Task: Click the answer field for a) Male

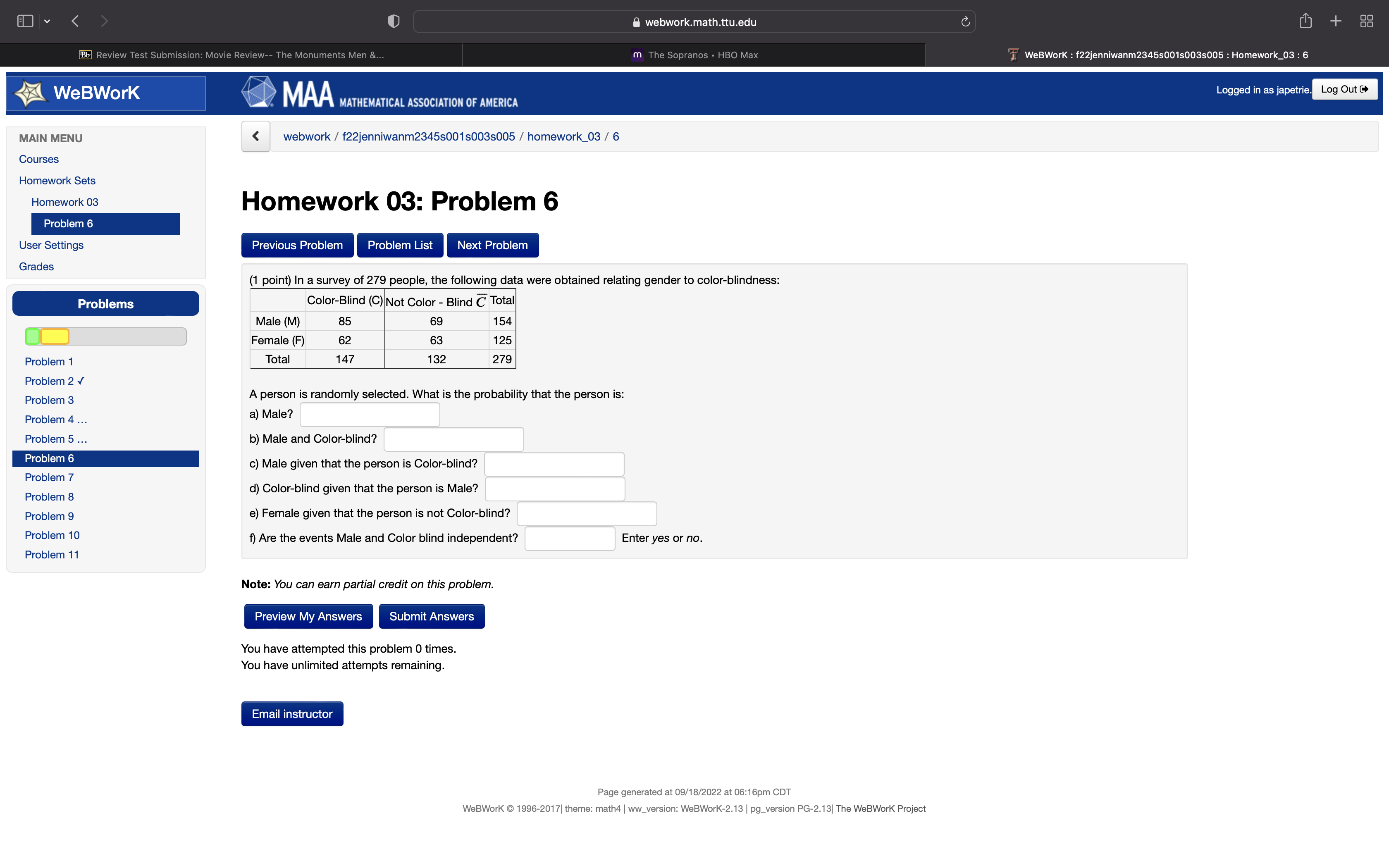Action: pyautogui.click(x=370, y=414)
